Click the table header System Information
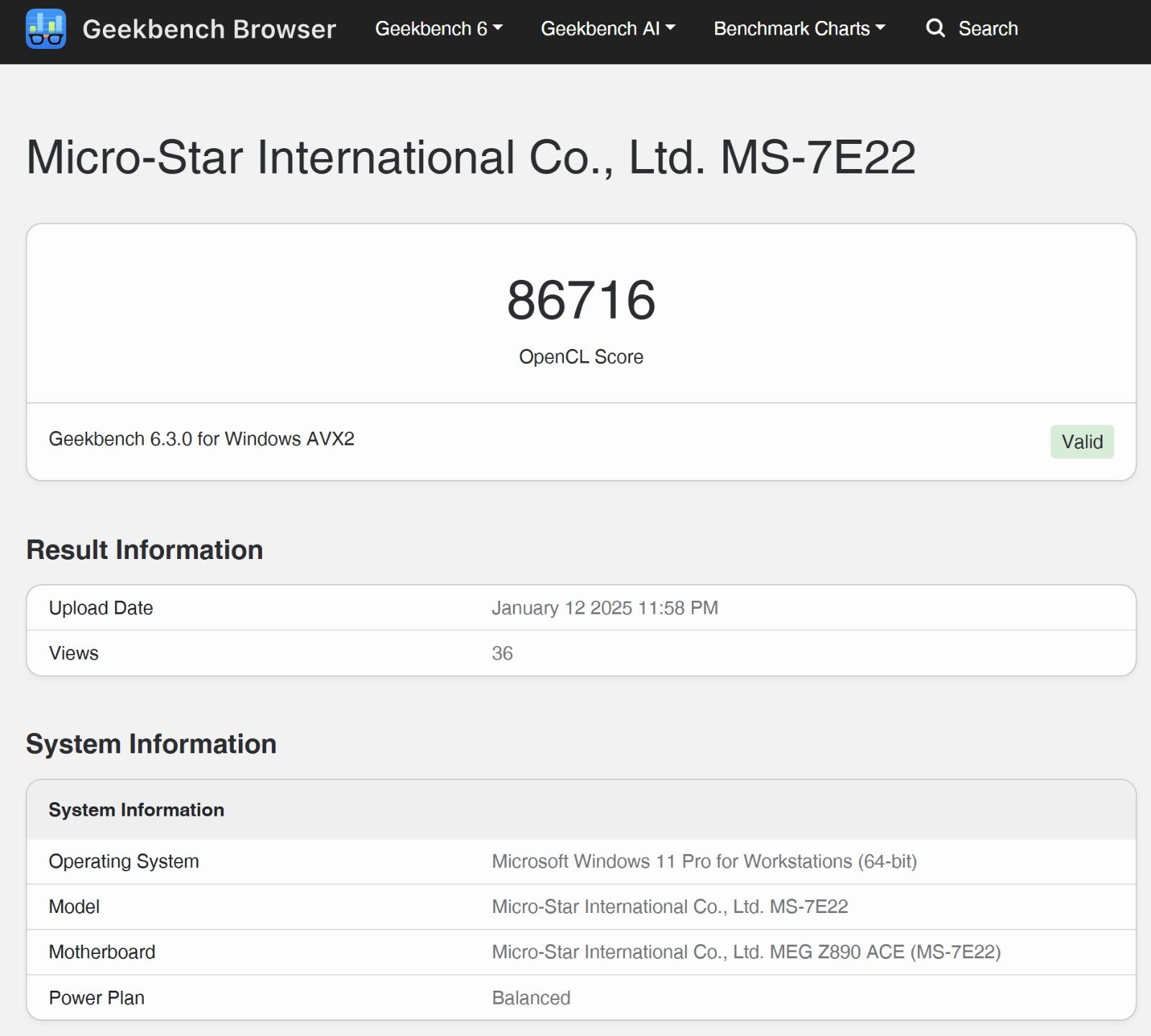The image size is (1151, 1036). point(137,810)
